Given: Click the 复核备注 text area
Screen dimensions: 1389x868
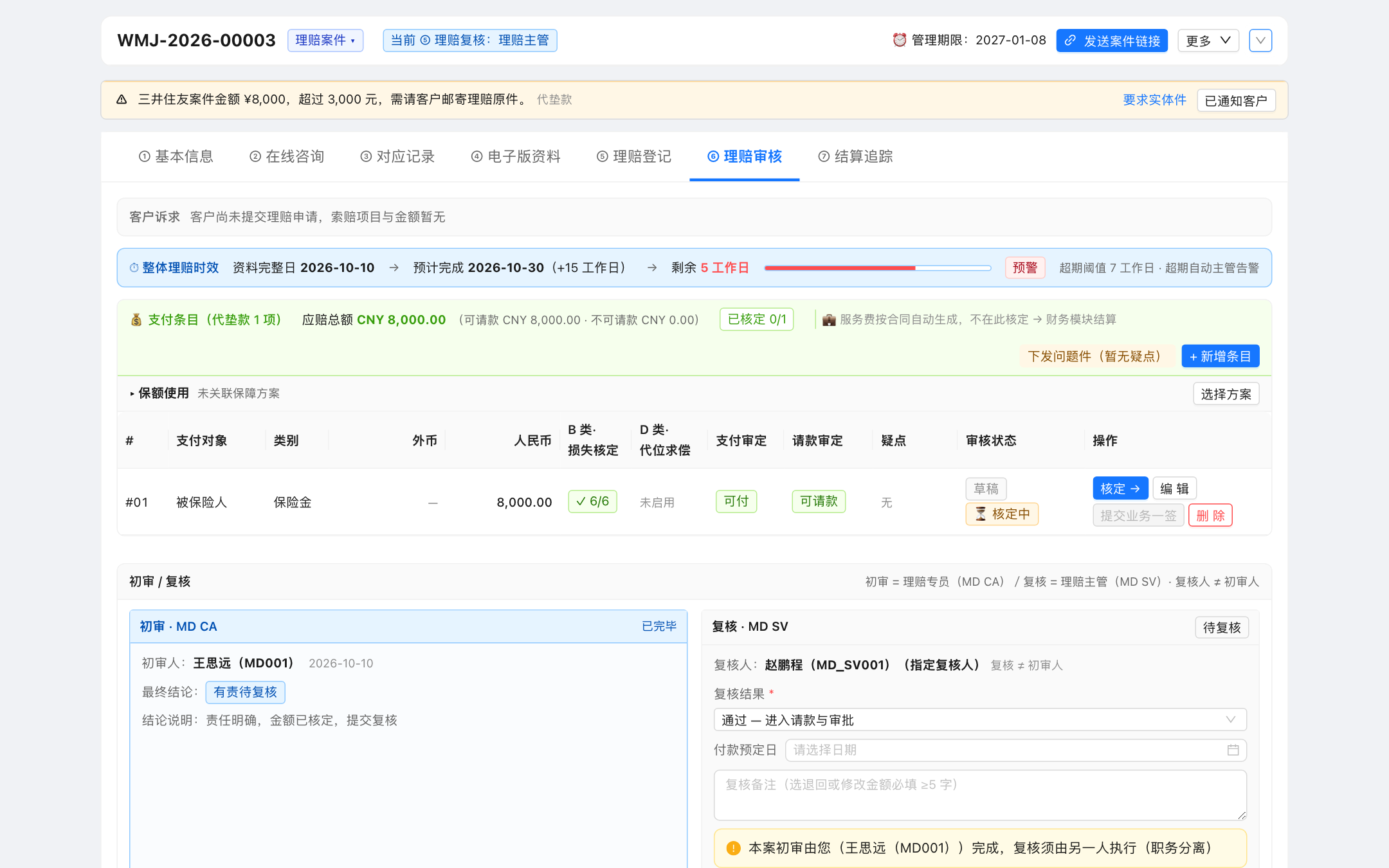Looking at the screenshot, I should (980, 795).
